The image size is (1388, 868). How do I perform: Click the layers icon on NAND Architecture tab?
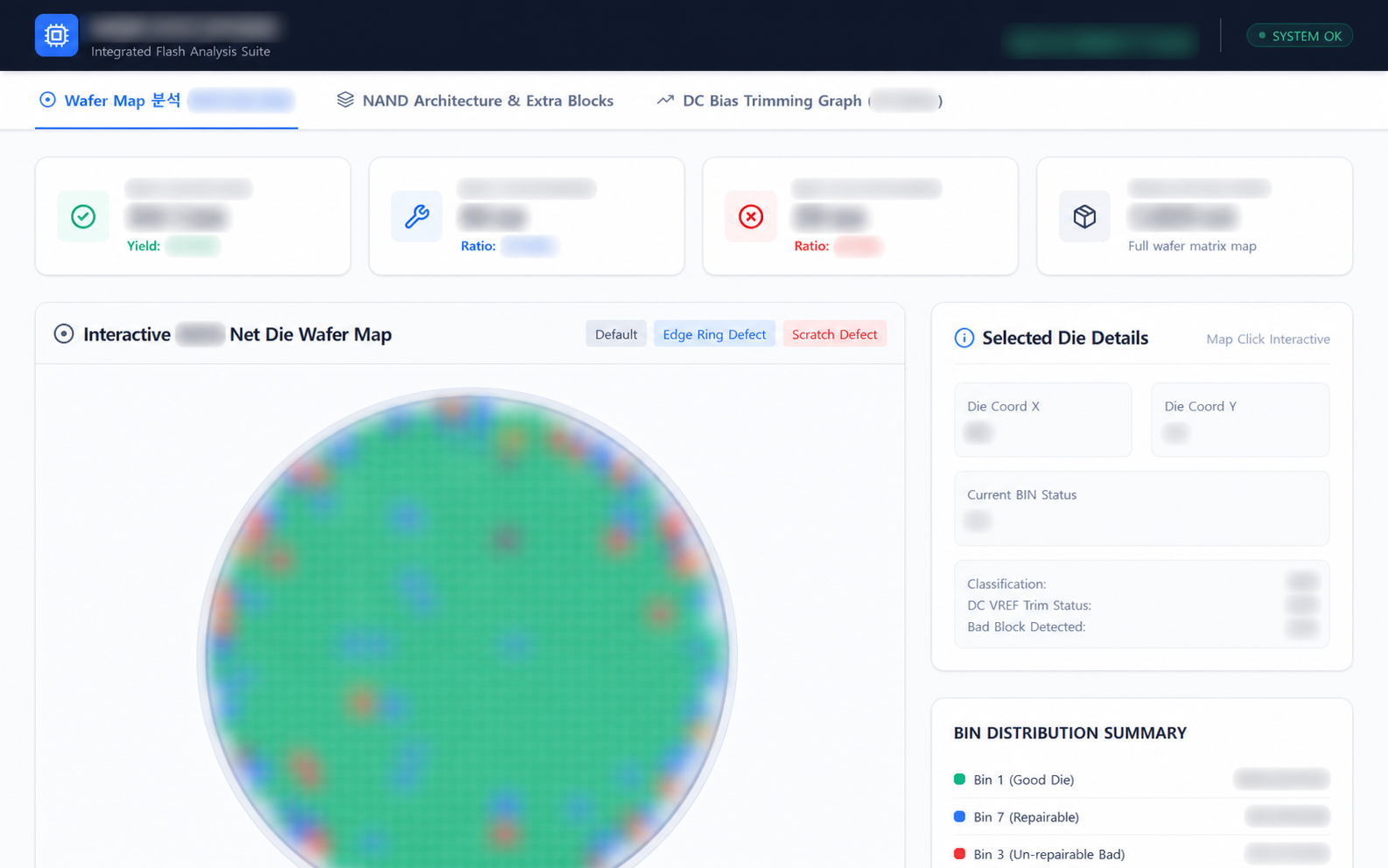click(x=346, y=100)
